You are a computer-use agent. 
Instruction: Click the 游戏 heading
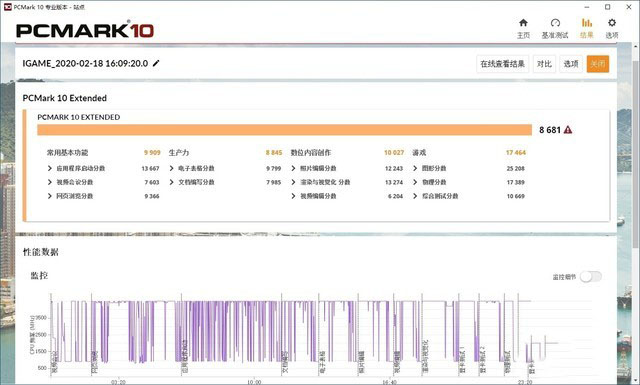(419, 152)
